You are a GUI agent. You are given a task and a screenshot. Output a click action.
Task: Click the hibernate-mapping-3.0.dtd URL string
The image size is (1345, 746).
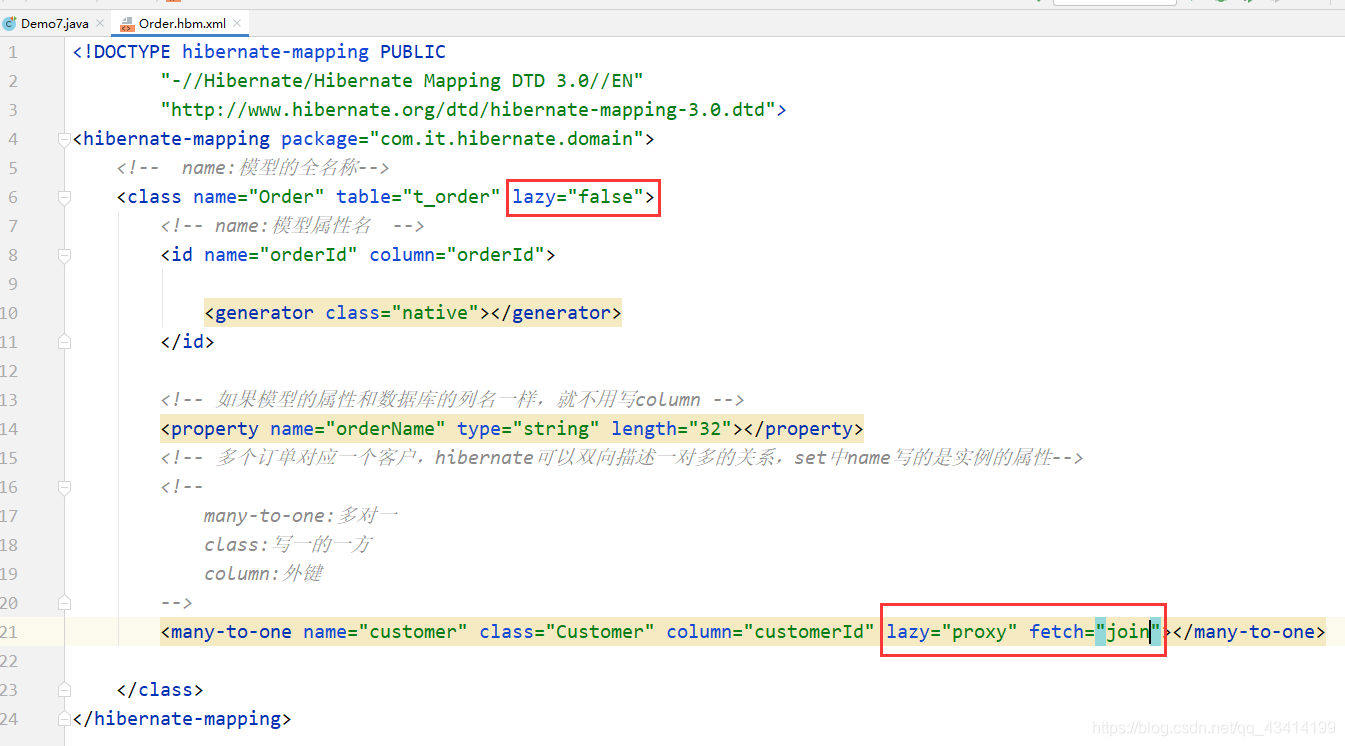(x=468, y=110)
